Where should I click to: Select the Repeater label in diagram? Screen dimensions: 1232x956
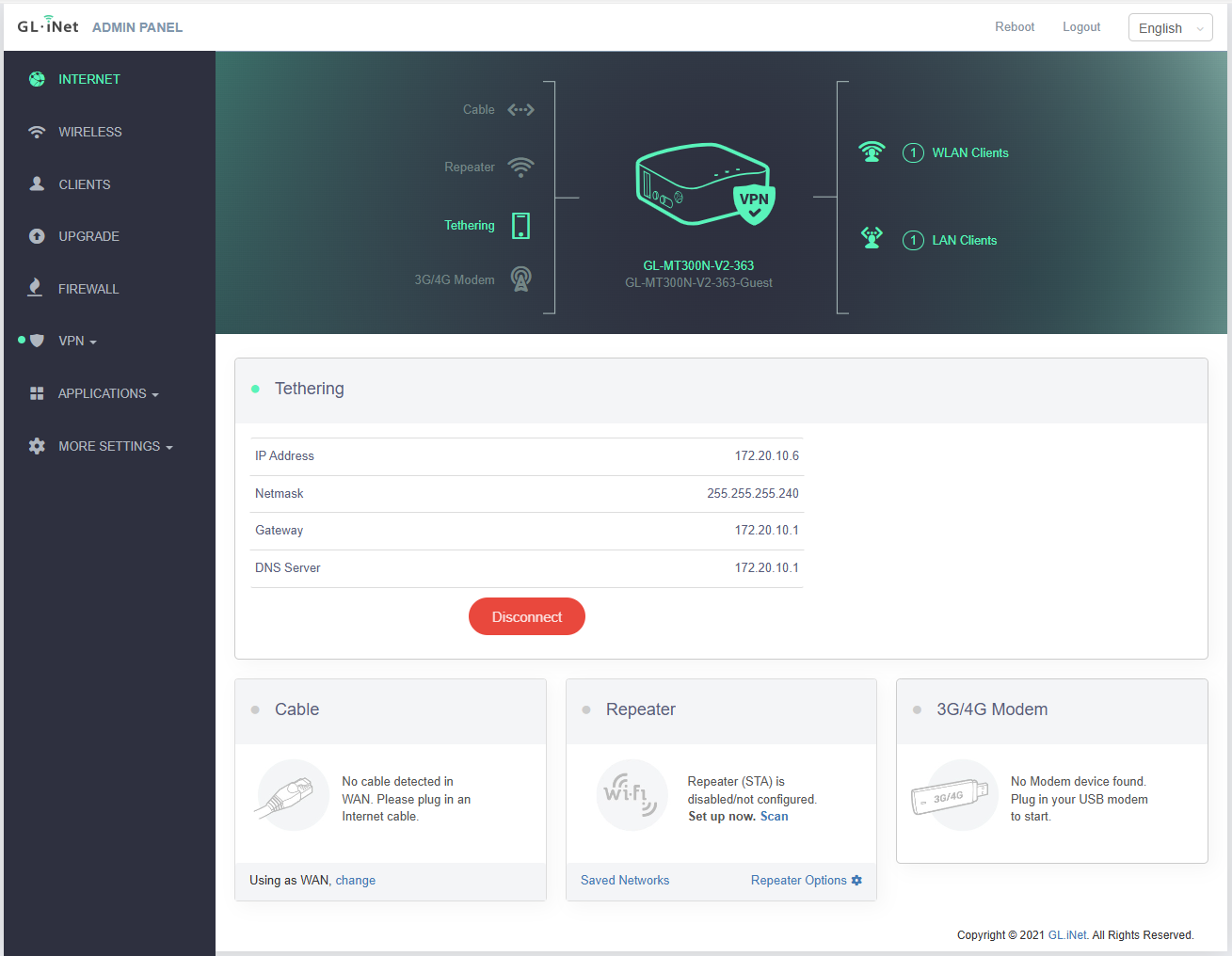470,167
